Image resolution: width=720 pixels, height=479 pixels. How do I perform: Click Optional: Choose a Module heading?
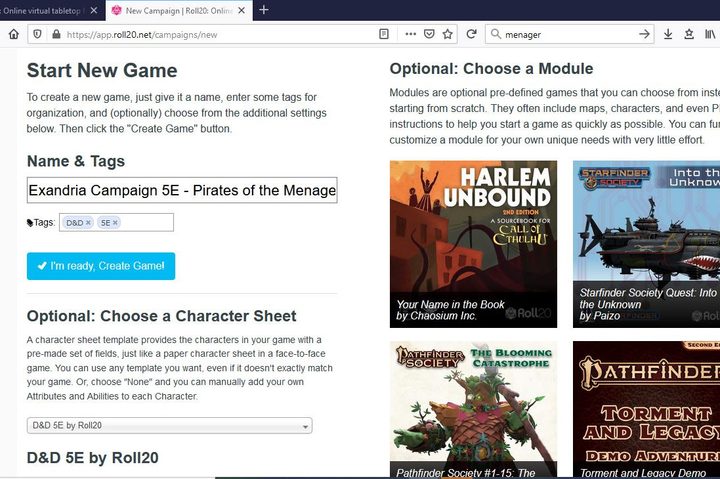491,69
